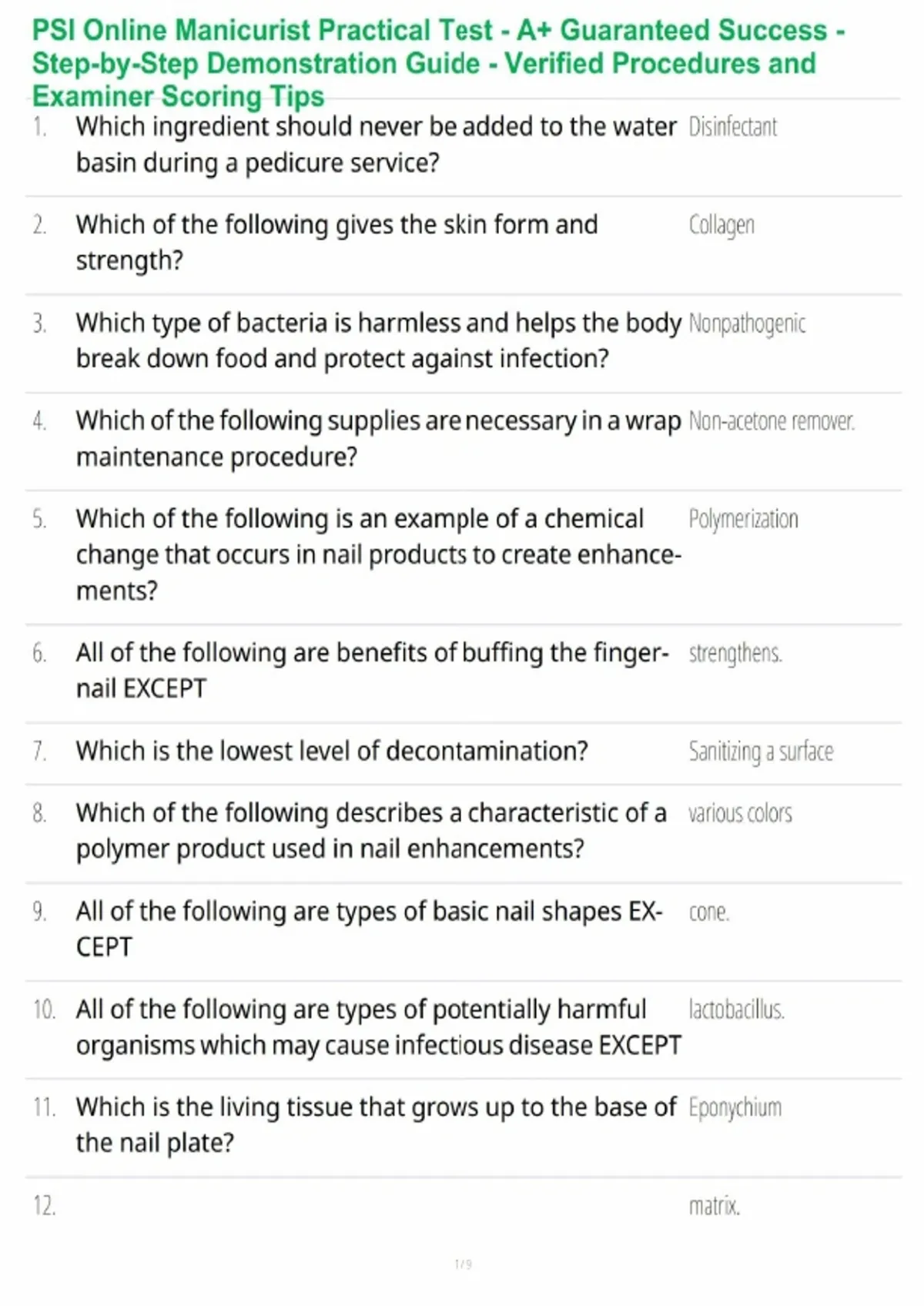The width and height of the screenshot is (924, 1309).
Task: Select the question about skin form and strength
Action: click(x=336, y=243)
